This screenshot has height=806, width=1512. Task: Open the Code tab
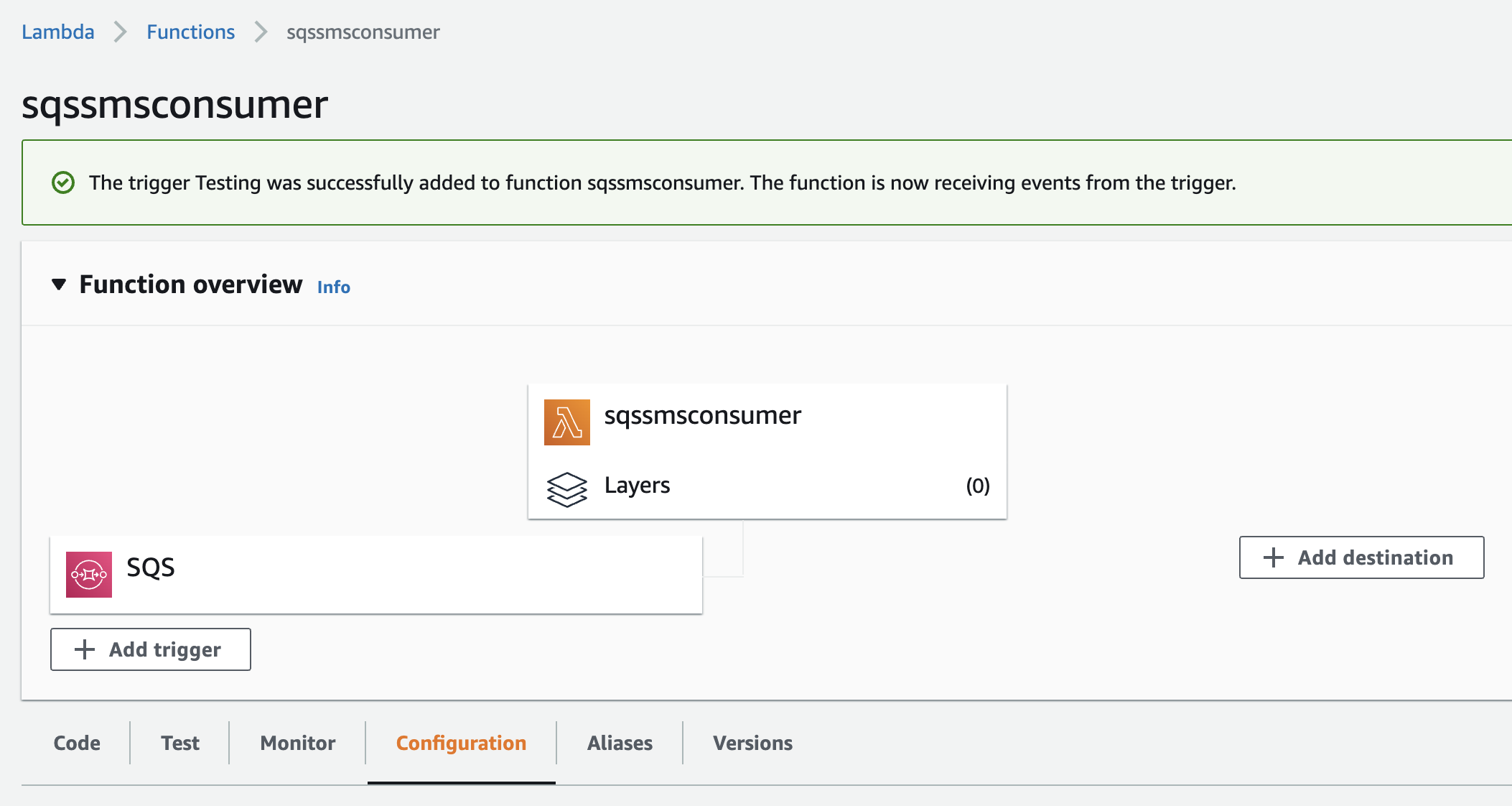77,743
